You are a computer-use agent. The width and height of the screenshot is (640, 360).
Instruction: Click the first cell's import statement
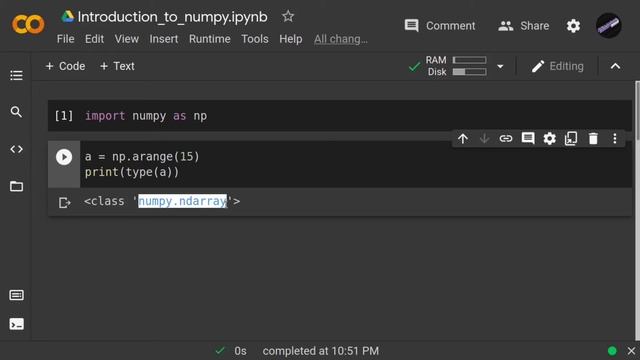tap(146, 116)
